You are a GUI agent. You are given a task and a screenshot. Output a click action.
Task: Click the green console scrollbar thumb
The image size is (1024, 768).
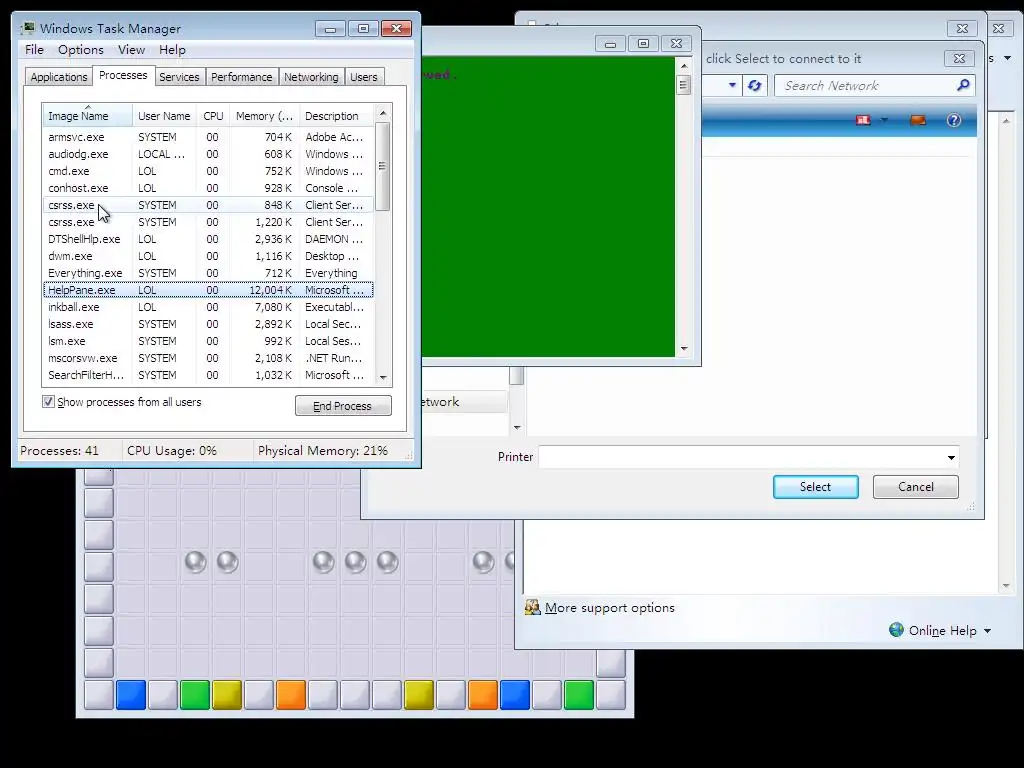pyautogui.click(x=684, y=86)
